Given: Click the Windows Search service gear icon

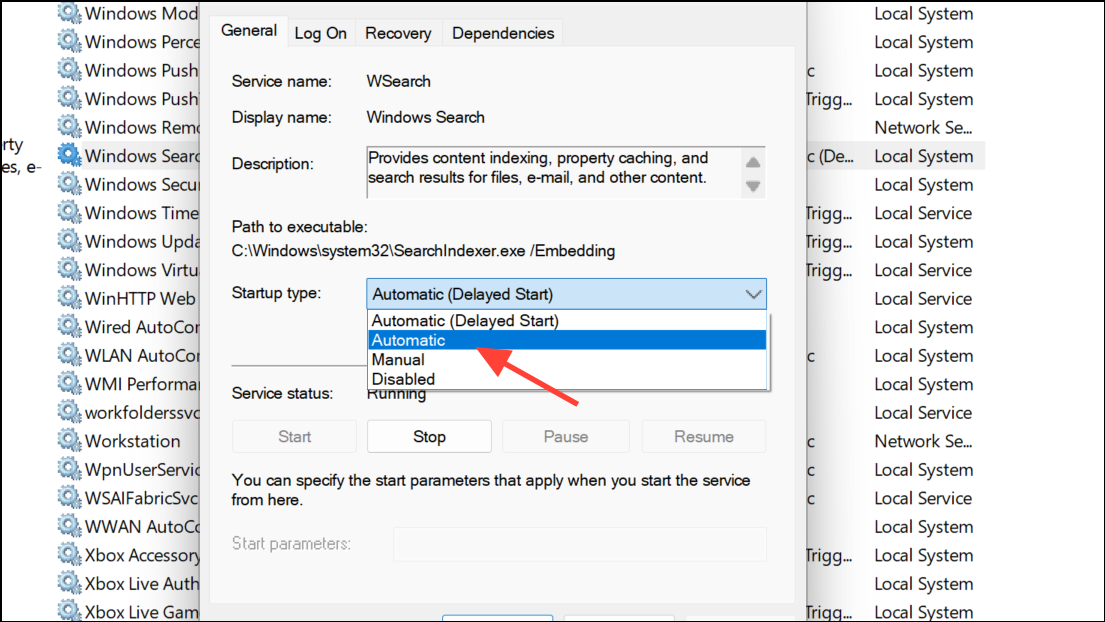Looking at the screenshot, I should point(69,155).
